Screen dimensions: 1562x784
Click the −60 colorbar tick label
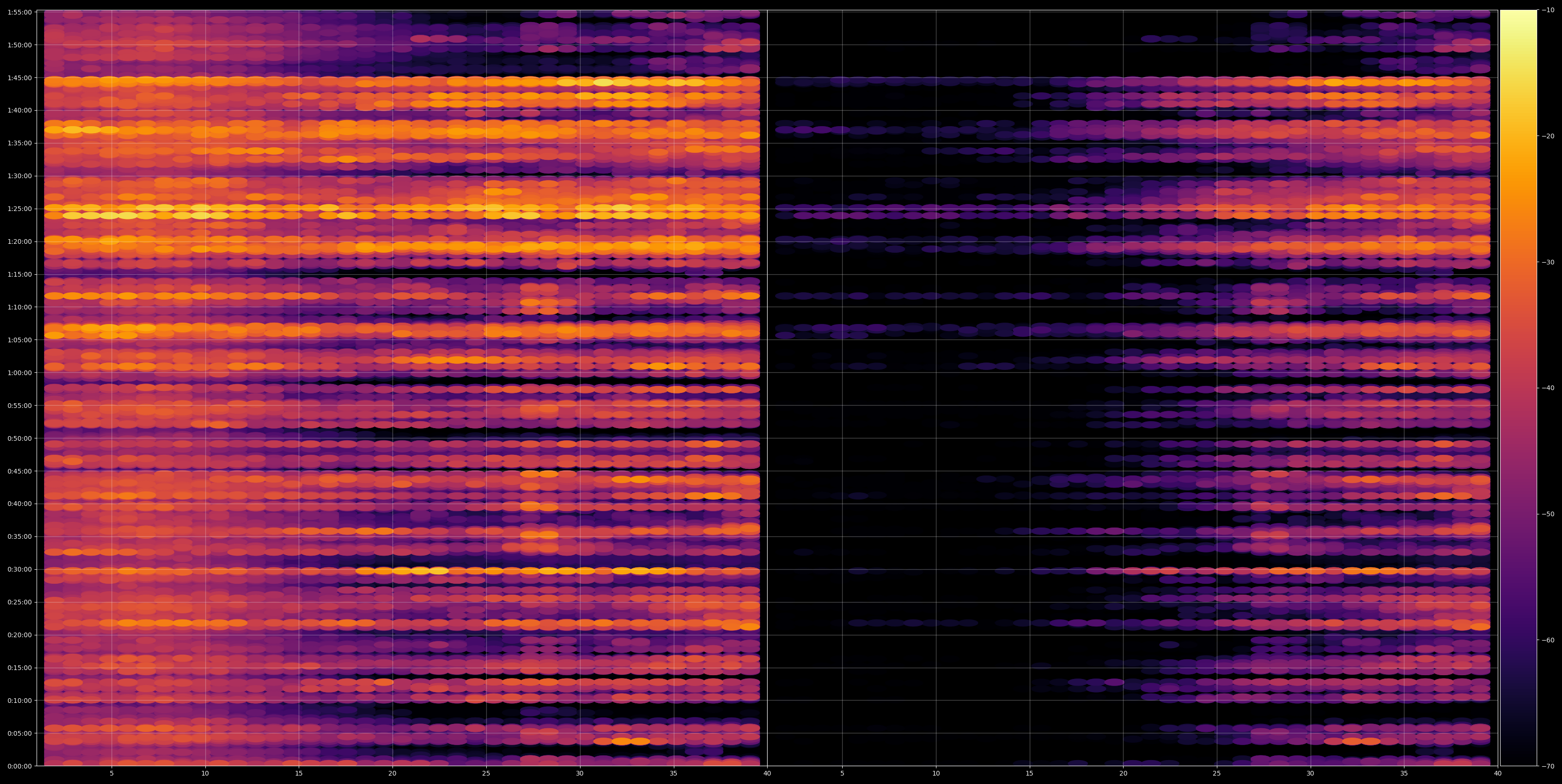pos(1549,641)
